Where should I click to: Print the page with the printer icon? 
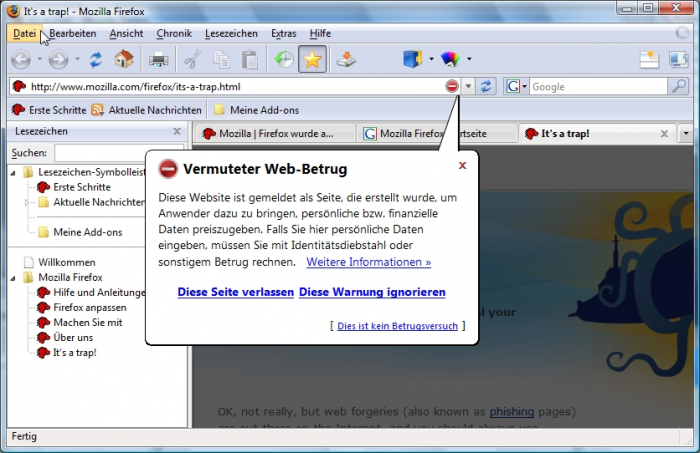coord(158,59)
